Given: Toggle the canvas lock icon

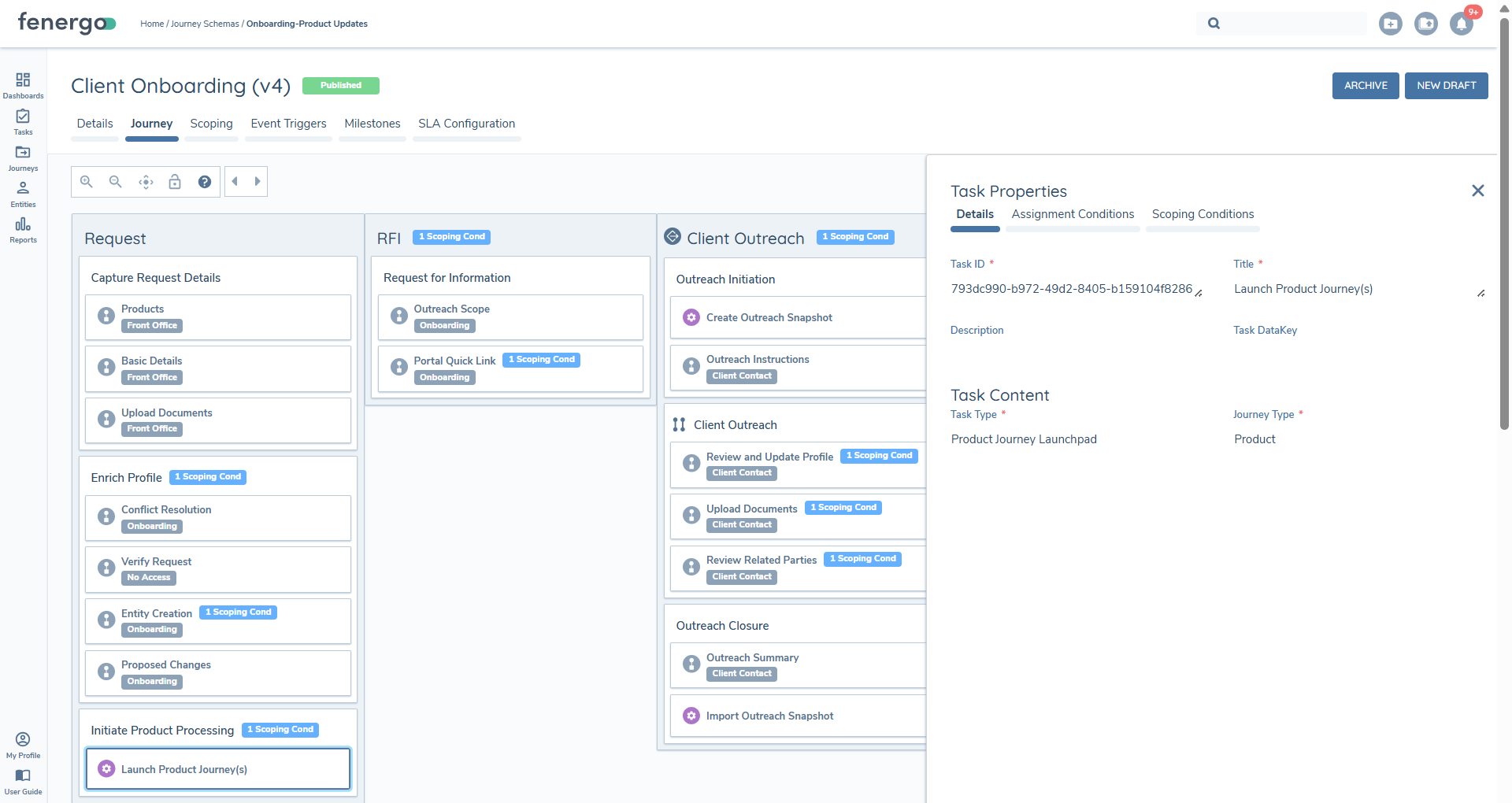Looking at the screenshot, I should coord(175,182).
